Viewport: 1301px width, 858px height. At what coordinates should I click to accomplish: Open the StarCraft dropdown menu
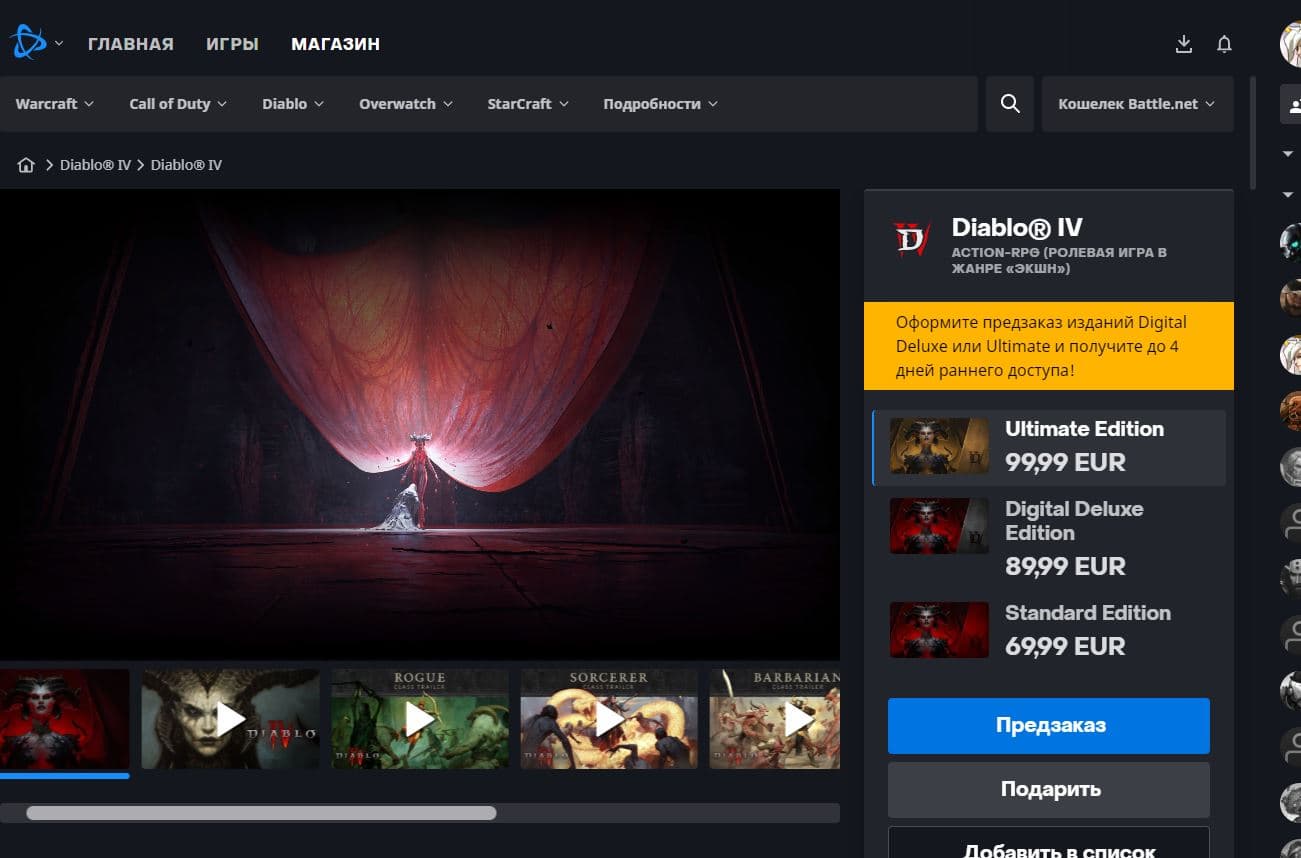point(528,104)
